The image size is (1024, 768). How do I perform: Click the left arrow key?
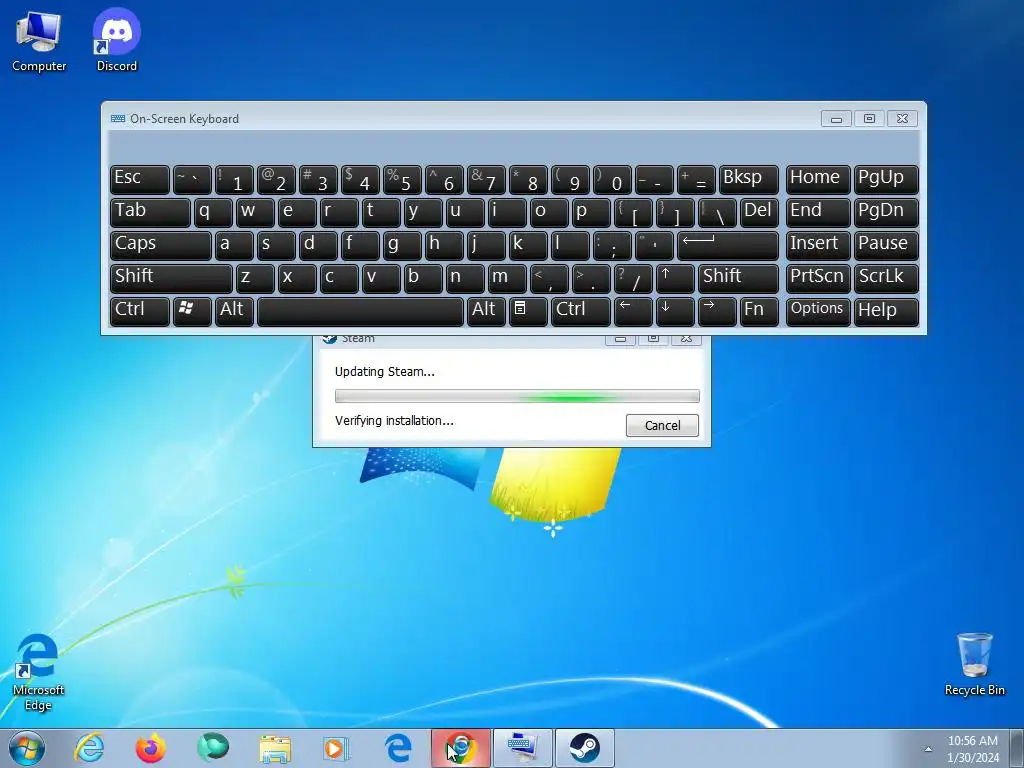coord(633,311)
